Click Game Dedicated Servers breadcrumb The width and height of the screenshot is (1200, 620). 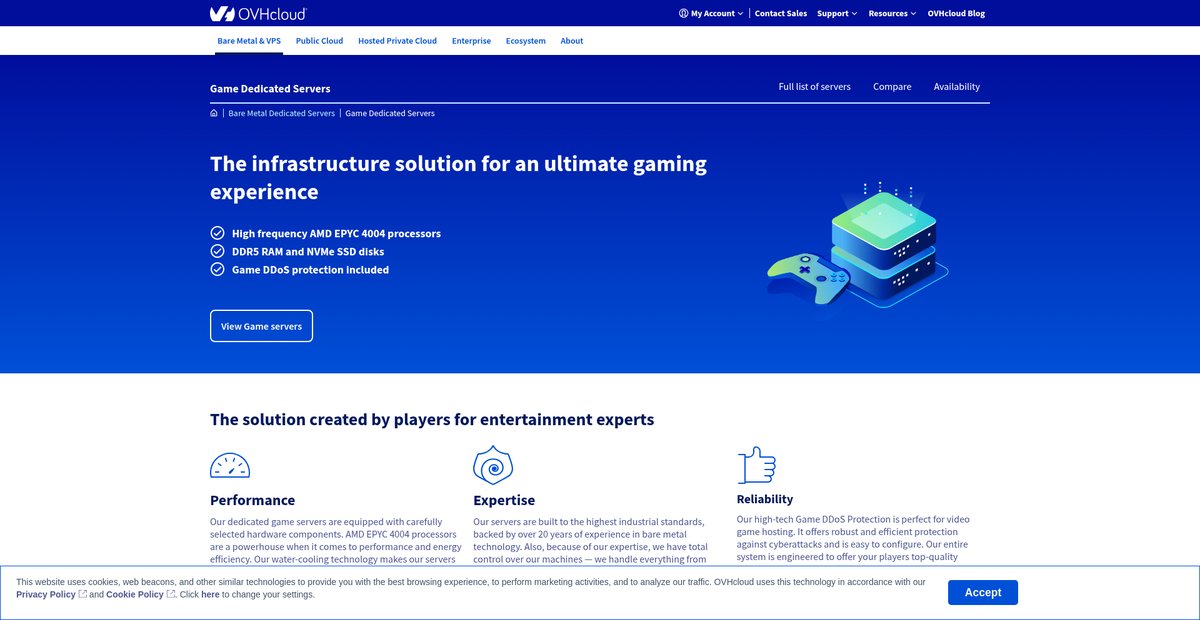(x=390, y=113)
